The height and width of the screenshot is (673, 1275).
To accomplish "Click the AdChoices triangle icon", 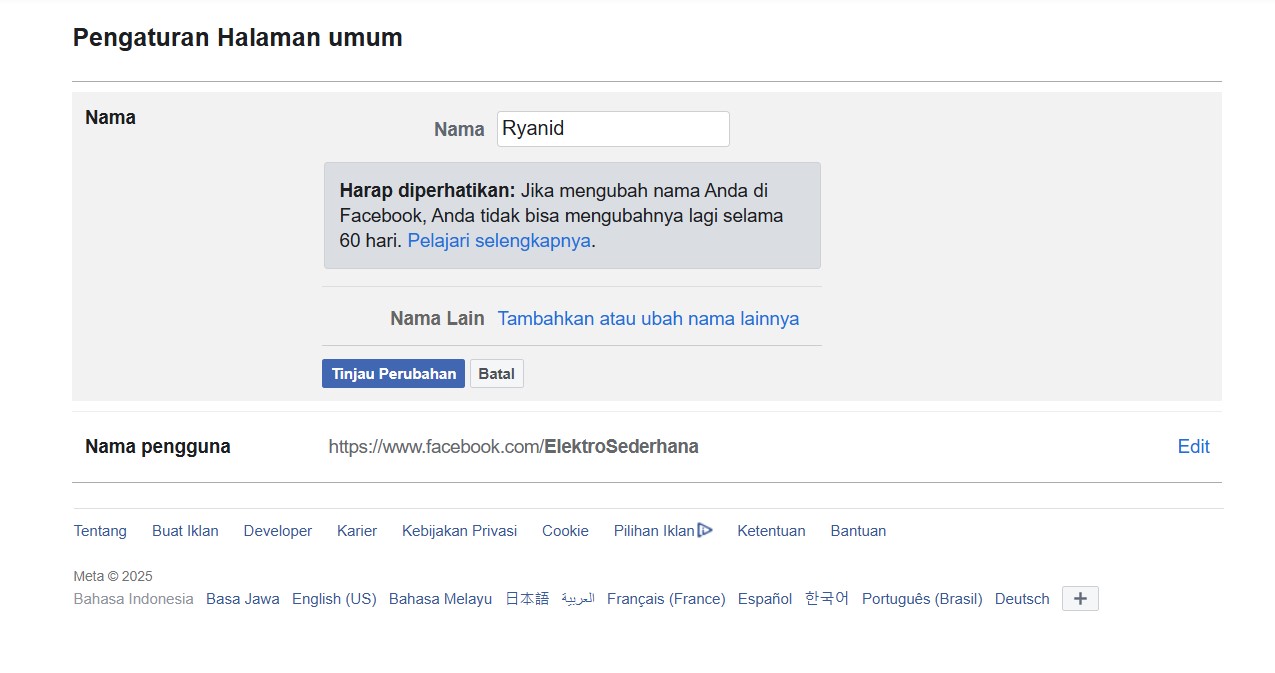I will 705,530.
